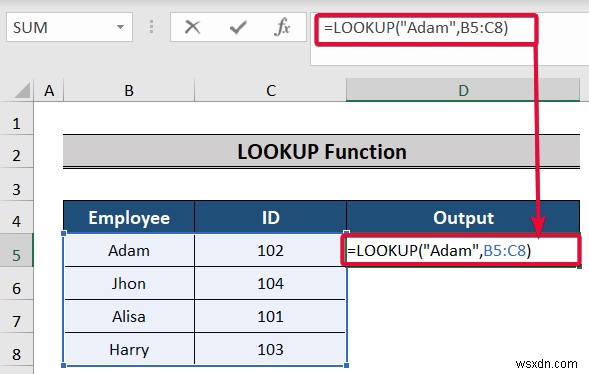Click the Select All triangle corner
This screenshot has width=589, height=374.
22,90
